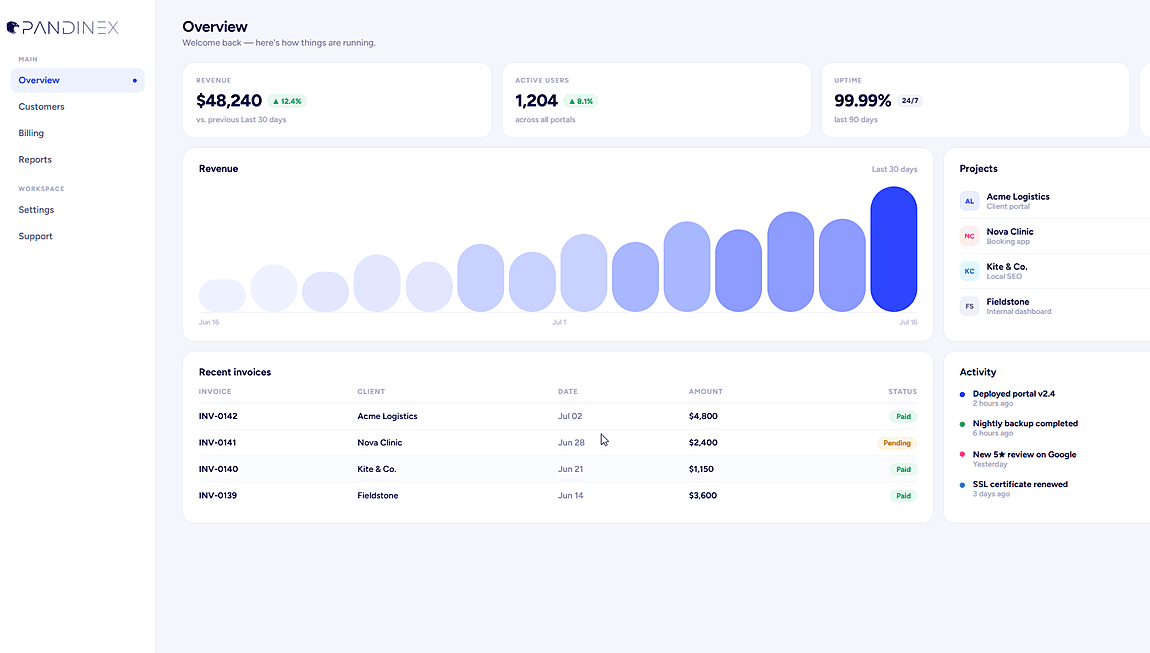Screen dimensions: 1150x653
Task: Click the Last 30 days chart label
Action: (894, 169)
